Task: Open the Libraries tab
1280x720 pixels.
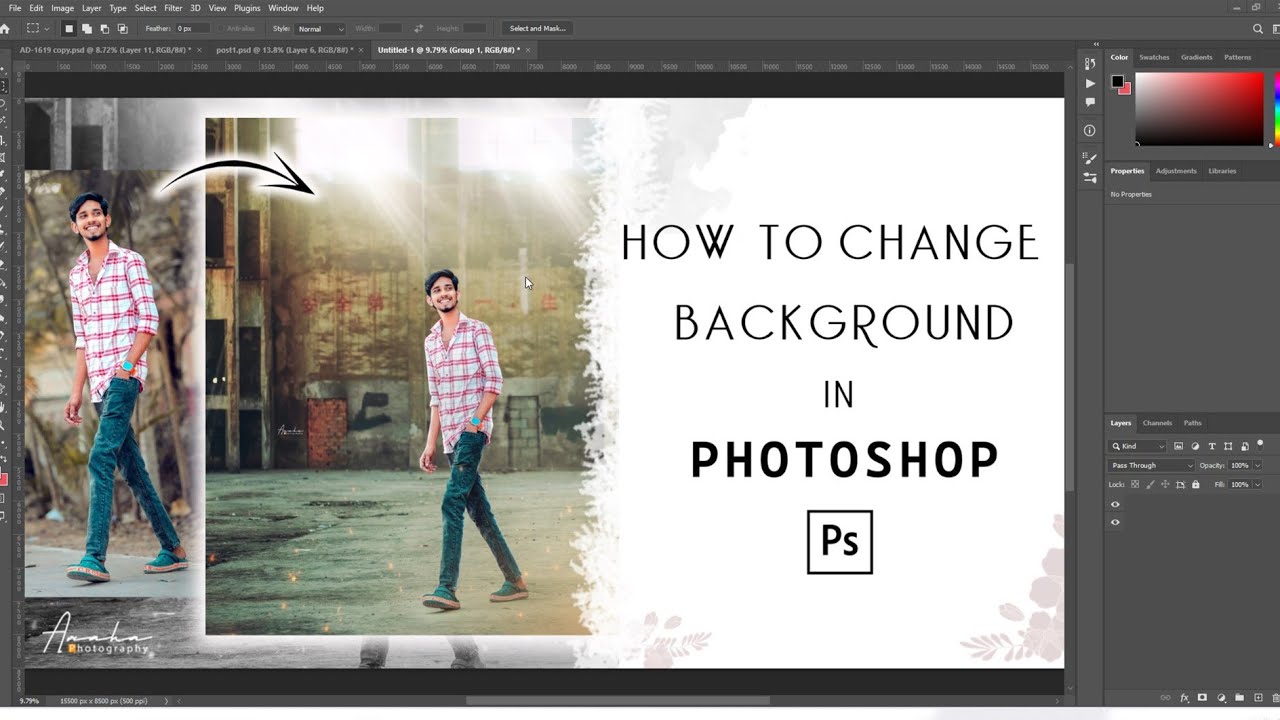Action: coord(1222,171)
